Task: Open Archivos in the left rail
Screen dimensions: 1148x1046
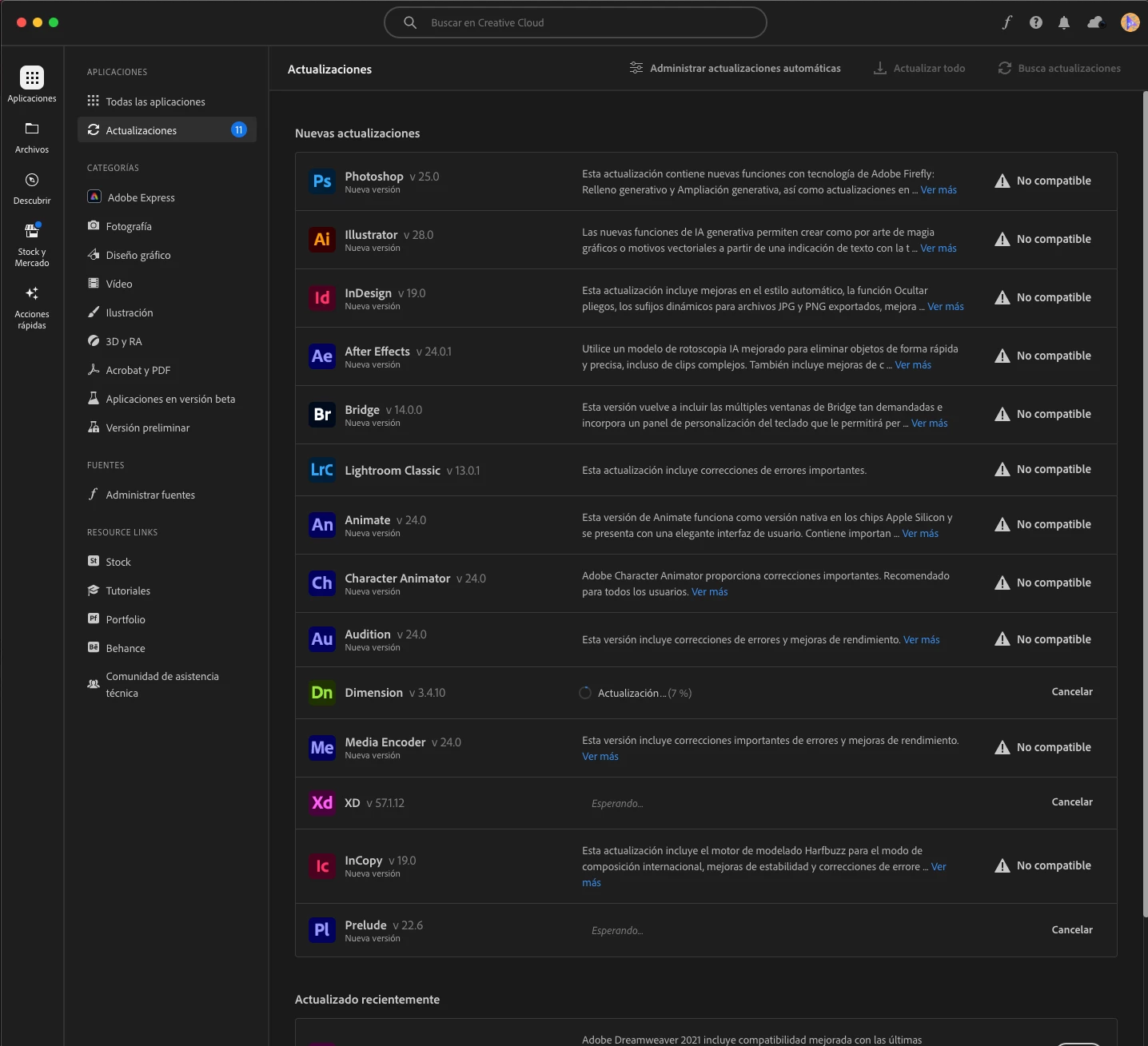Action: pyautogui.click(x=32, y=137)
